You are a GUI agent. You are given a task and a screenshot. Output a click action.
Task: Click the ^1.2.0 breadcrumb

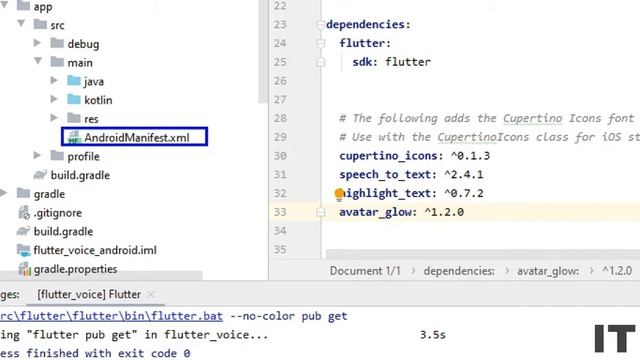coord(617,271)
